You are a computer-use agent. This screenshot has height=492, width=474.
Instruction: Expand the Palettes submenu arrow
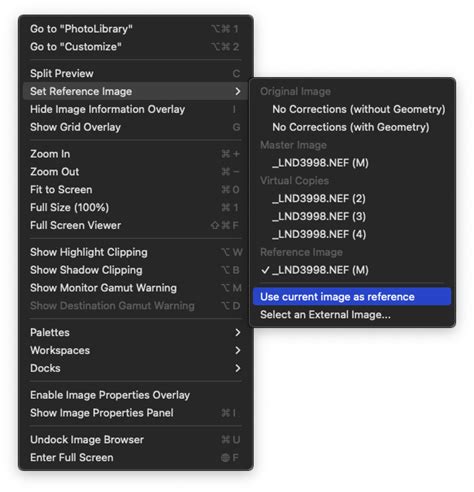[237, 332]
